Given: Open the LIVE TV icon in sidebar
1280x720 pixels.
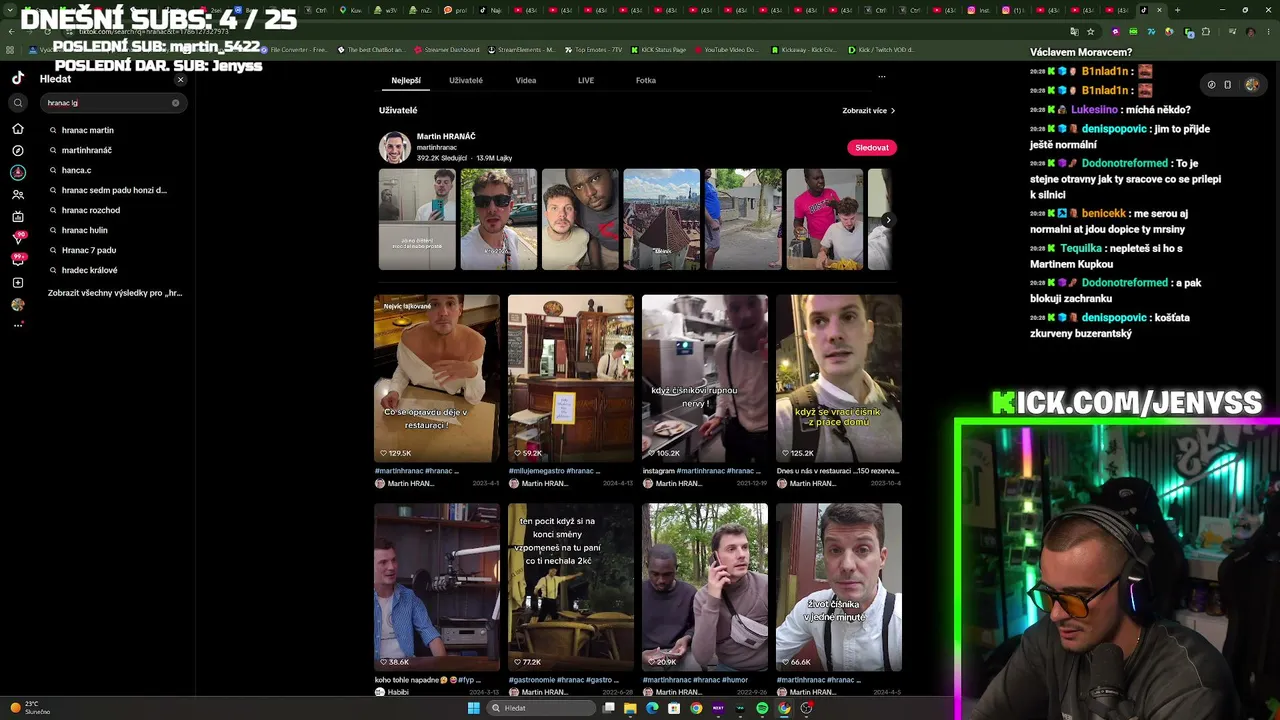Looking at the screenshot, I should pos(18,217).
